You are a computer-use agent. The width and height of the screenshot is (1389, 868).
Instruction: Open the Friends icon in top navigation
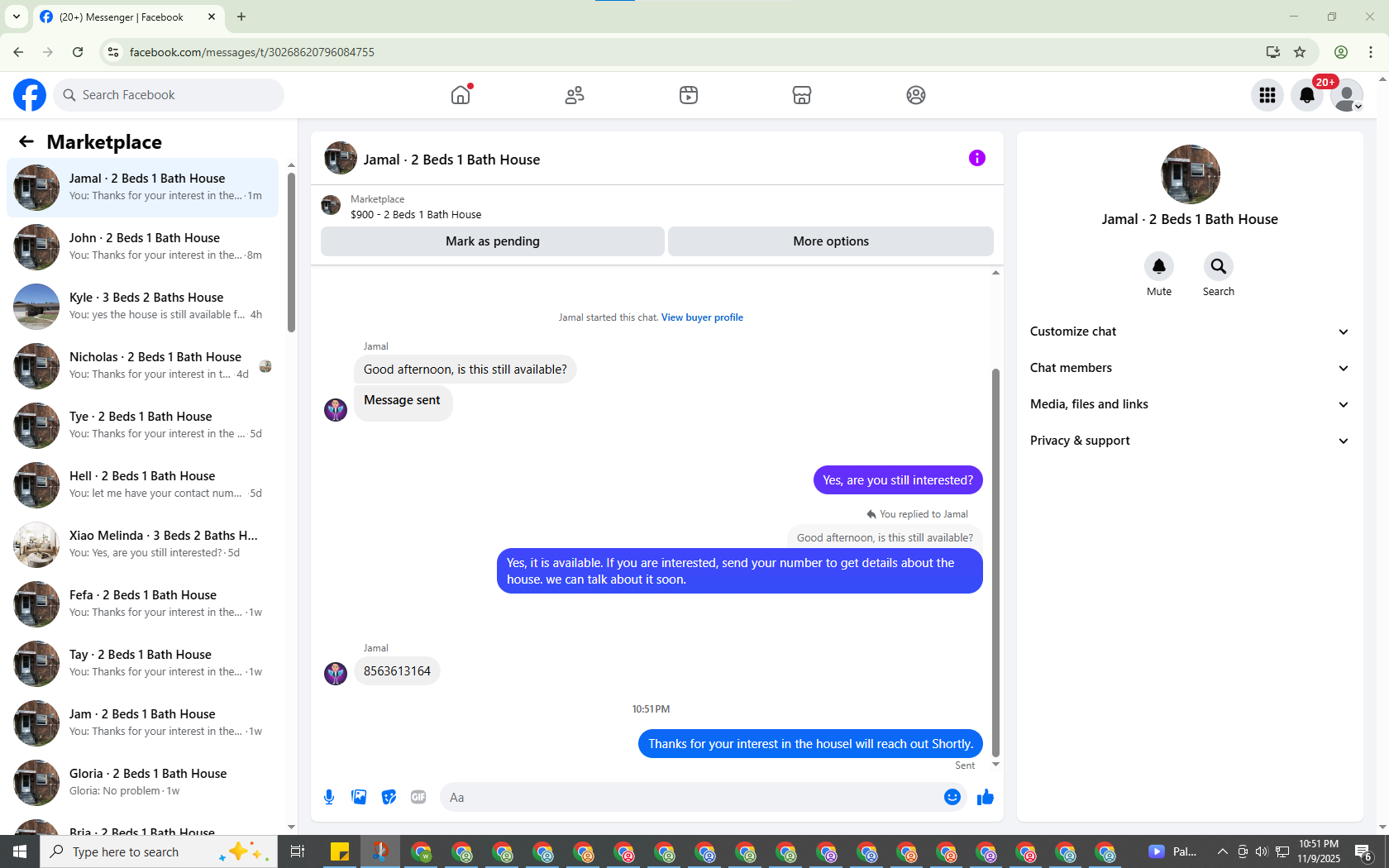[x=575, y=95]
